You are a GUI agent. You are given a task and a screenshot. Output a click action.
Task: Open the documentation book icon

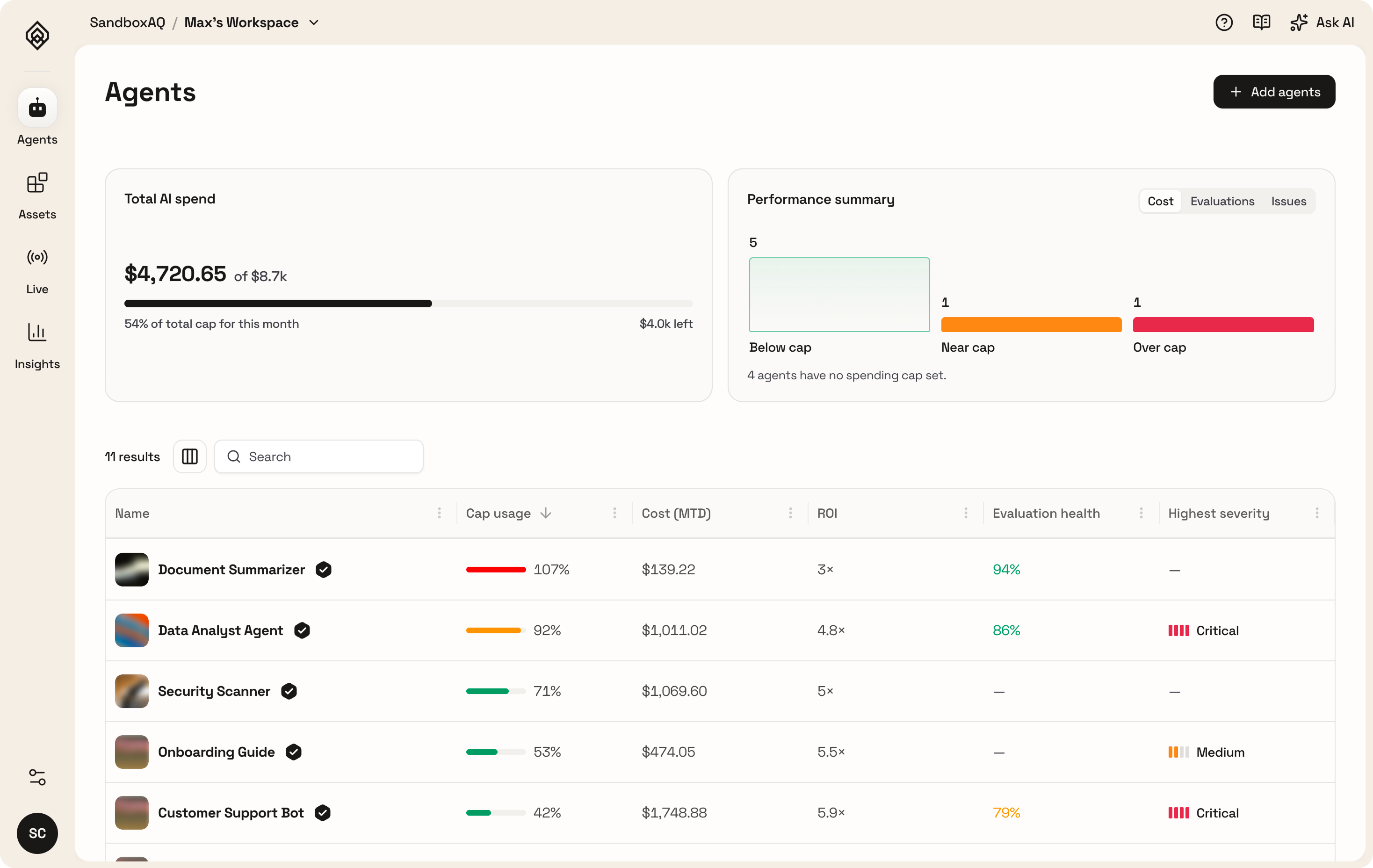tap(1261, 23)
